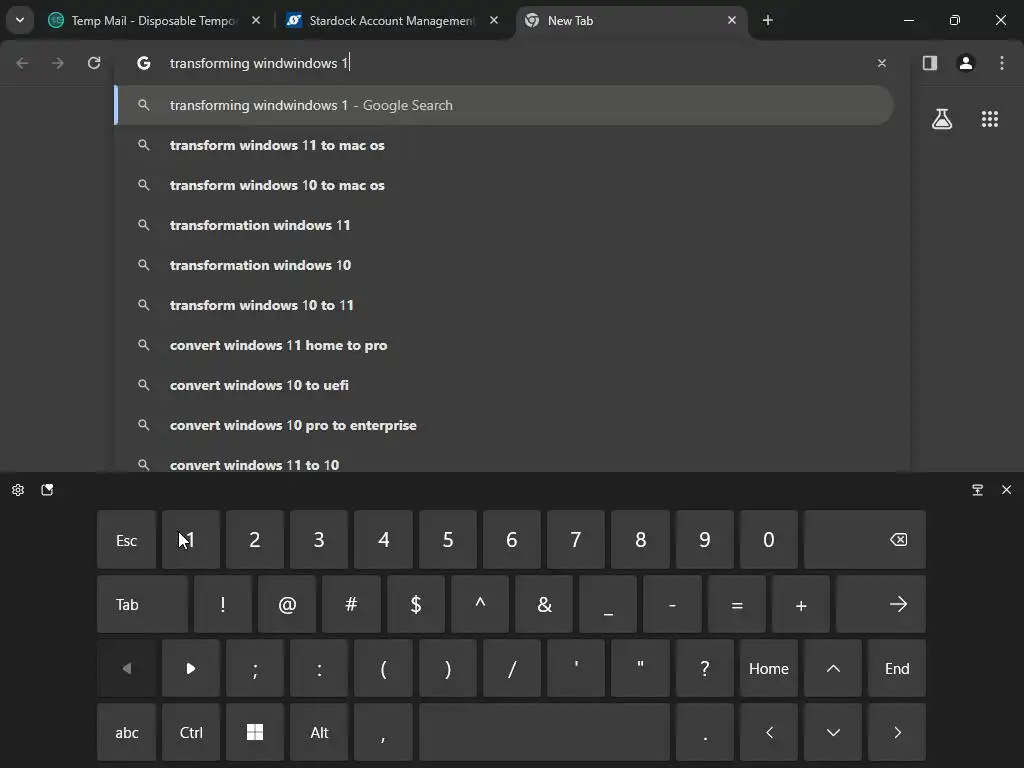Tap the forward slash key
Image resolution: width=1024 pixels, height=768 pixels.
(x=512, y=668)
